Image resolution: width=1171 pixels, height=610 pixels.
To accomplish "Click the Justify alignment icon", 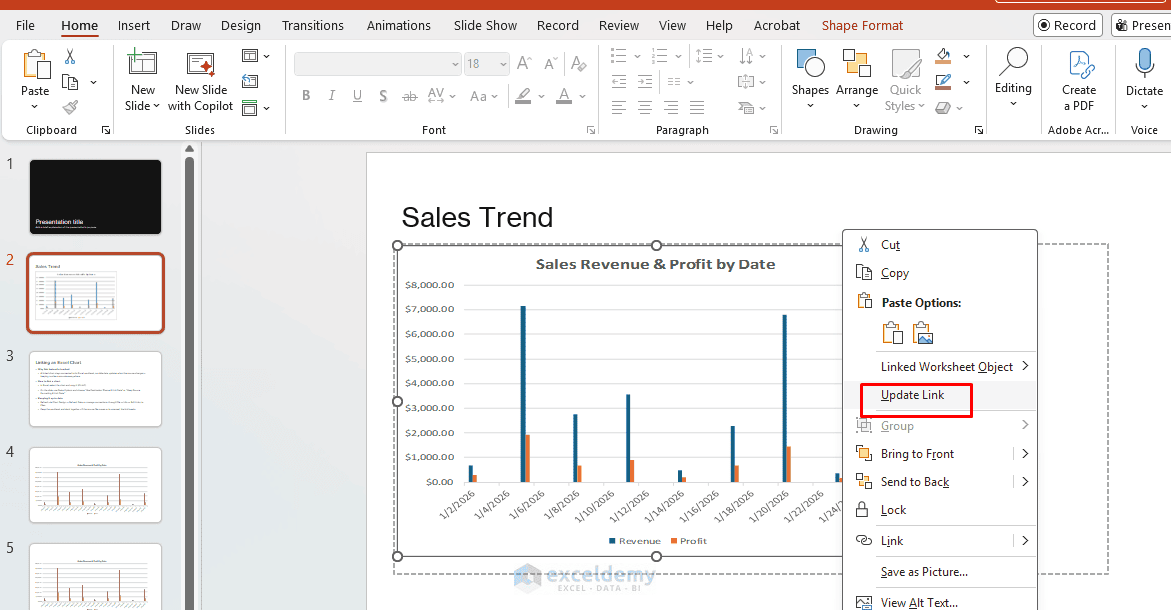I will 697,108.
